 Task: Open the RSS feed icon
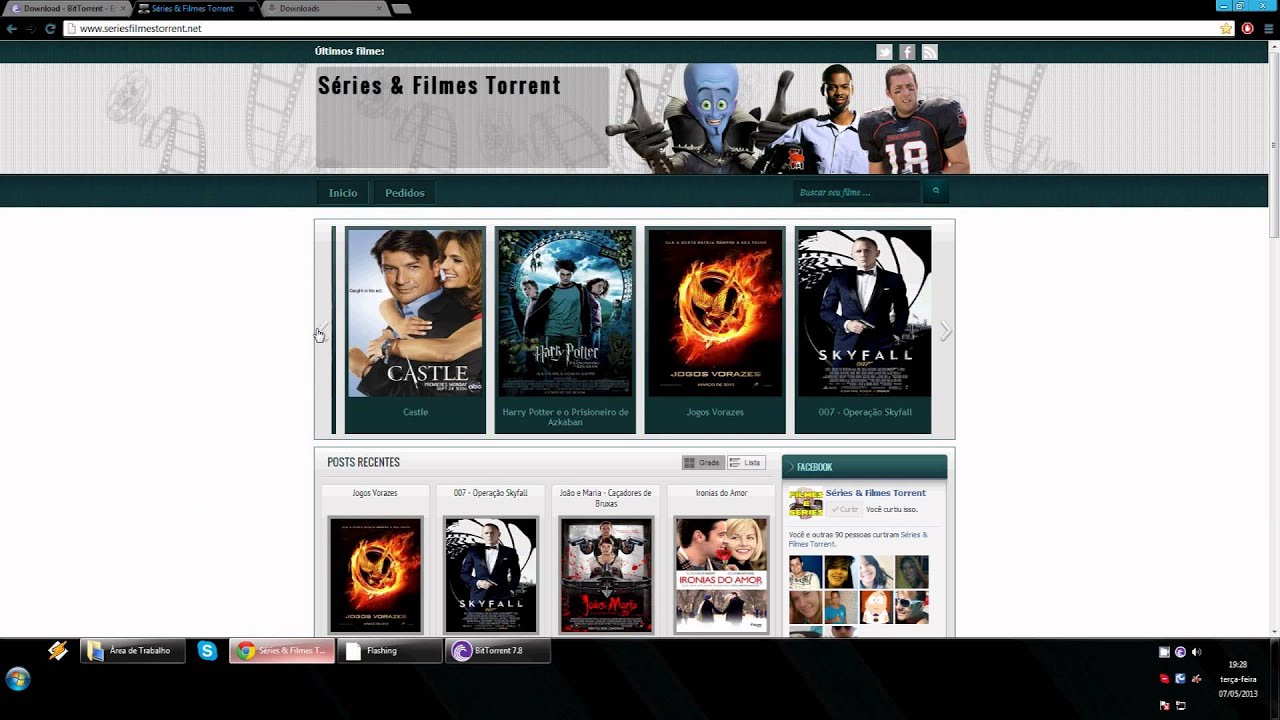pyautogui.click(x=930, y=52)
